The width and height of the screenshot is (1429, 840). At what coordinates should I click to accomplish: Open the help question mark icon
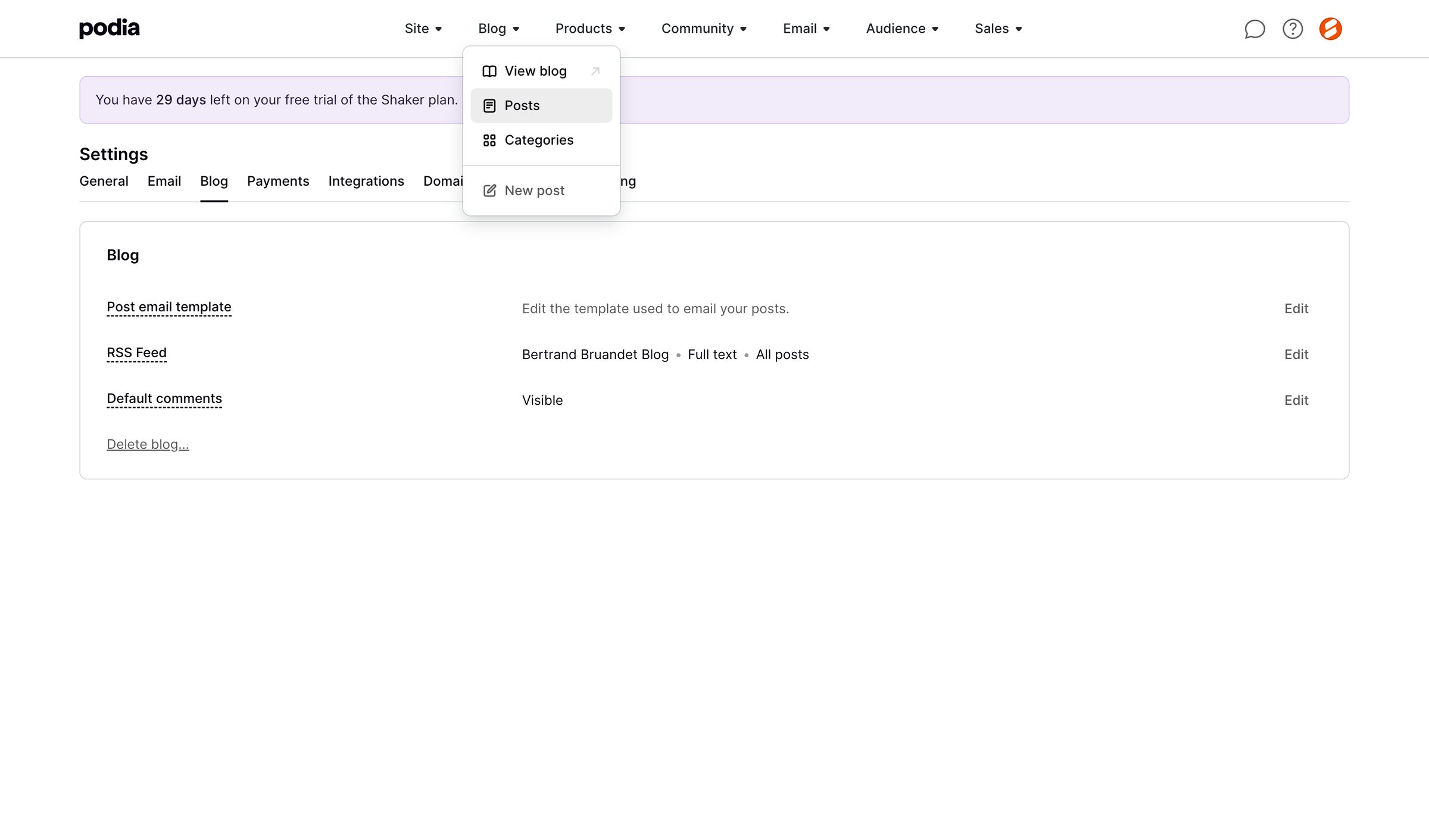click(x=1293, y=29)
